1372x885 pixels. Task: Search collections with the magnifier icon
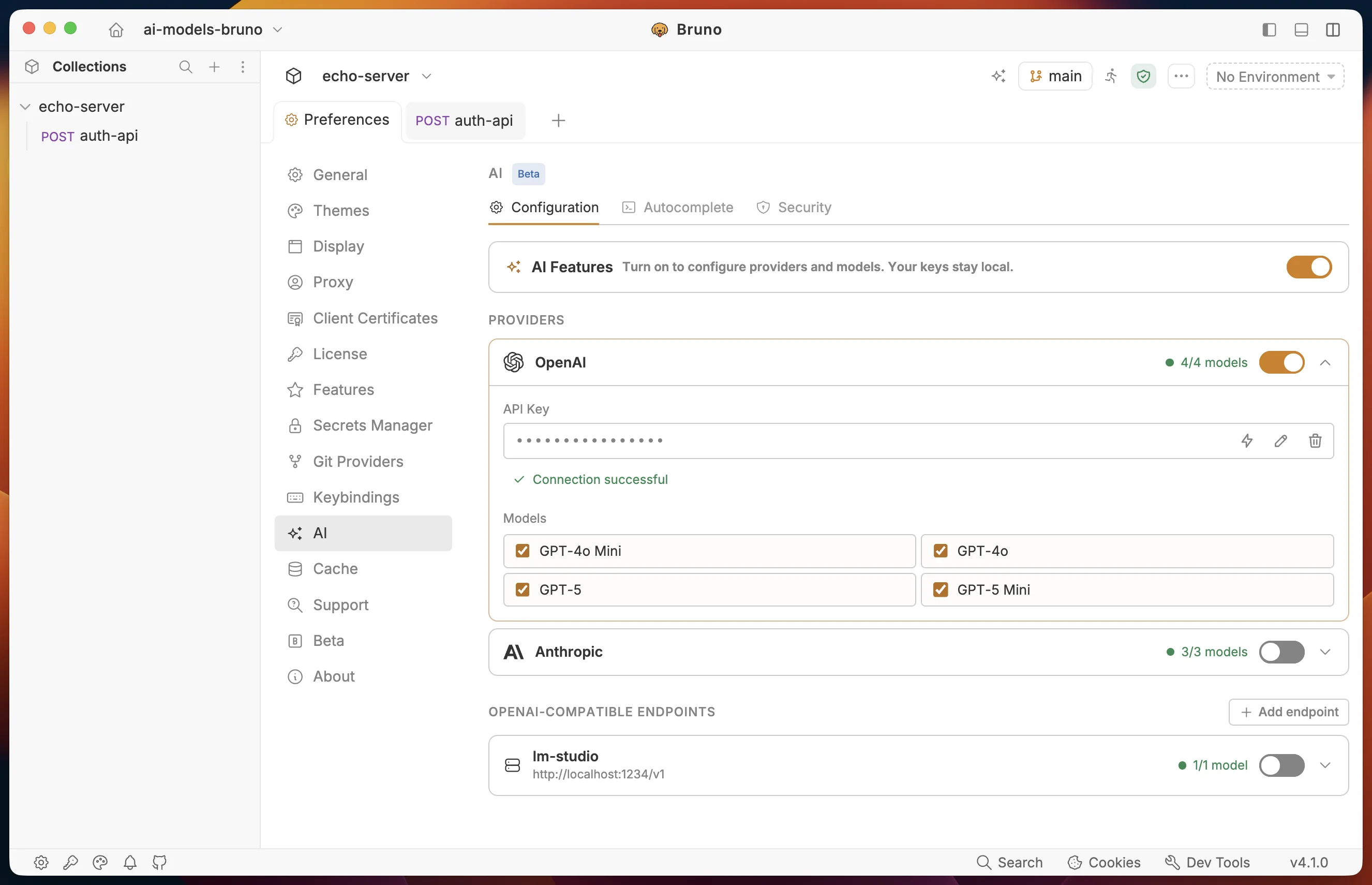point(186,67)
